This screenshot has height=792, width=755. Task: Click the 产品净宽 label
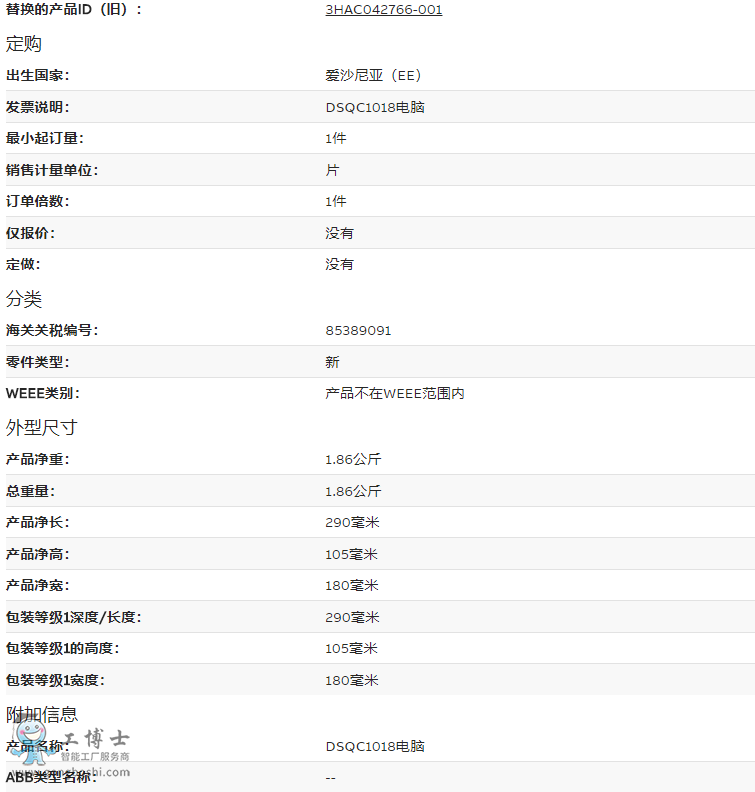coord(37,585)
